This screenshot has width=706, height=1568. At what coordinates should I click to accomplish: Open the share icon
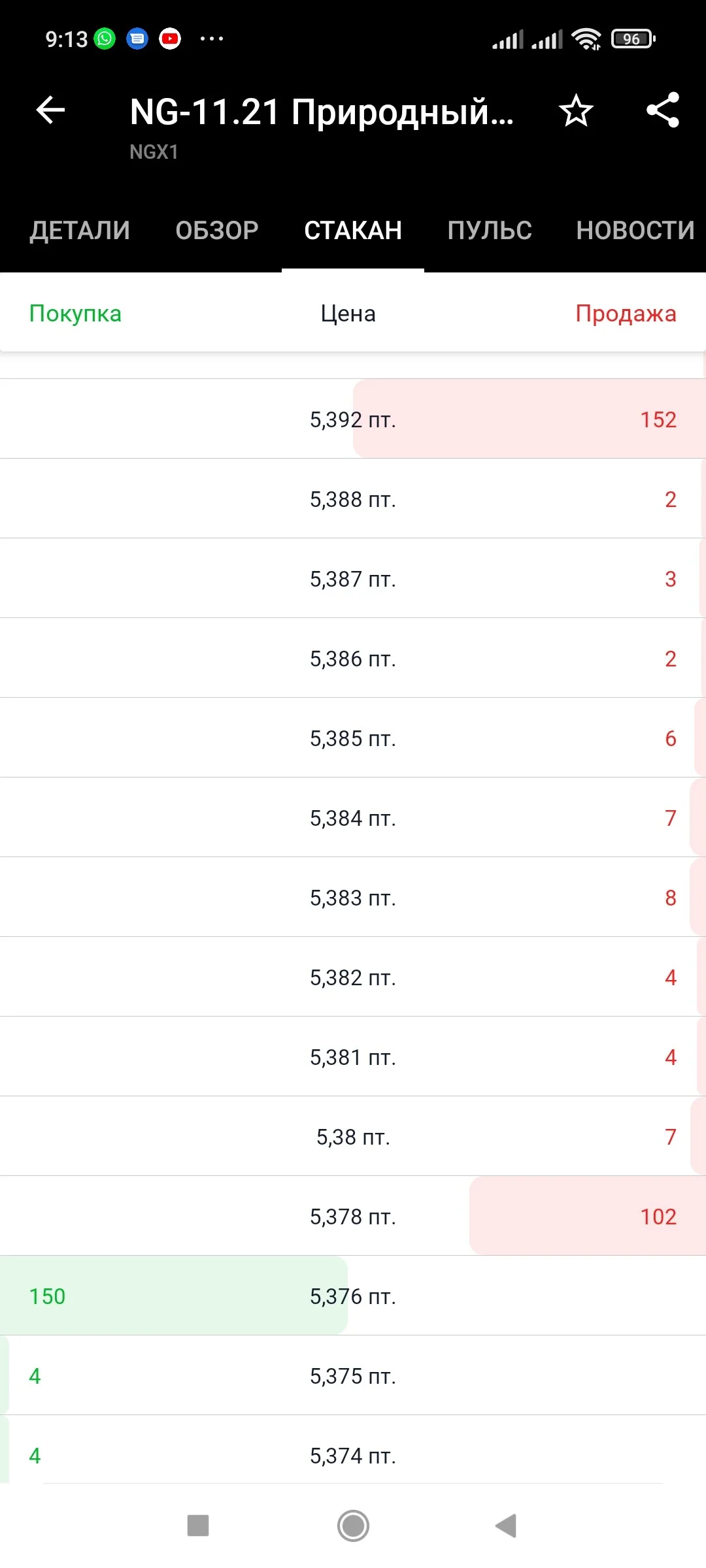click(x=663, y=110)
